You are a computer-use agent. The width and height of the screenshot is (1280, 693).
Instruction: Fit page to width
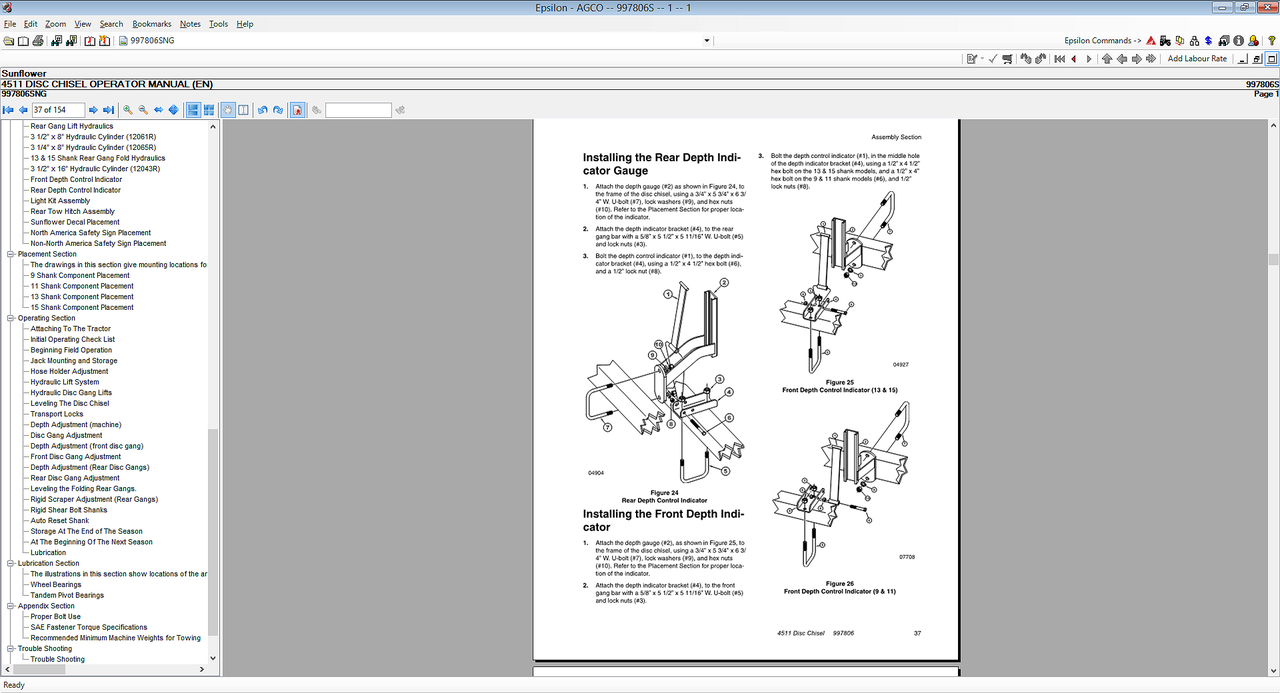[158, 110]
